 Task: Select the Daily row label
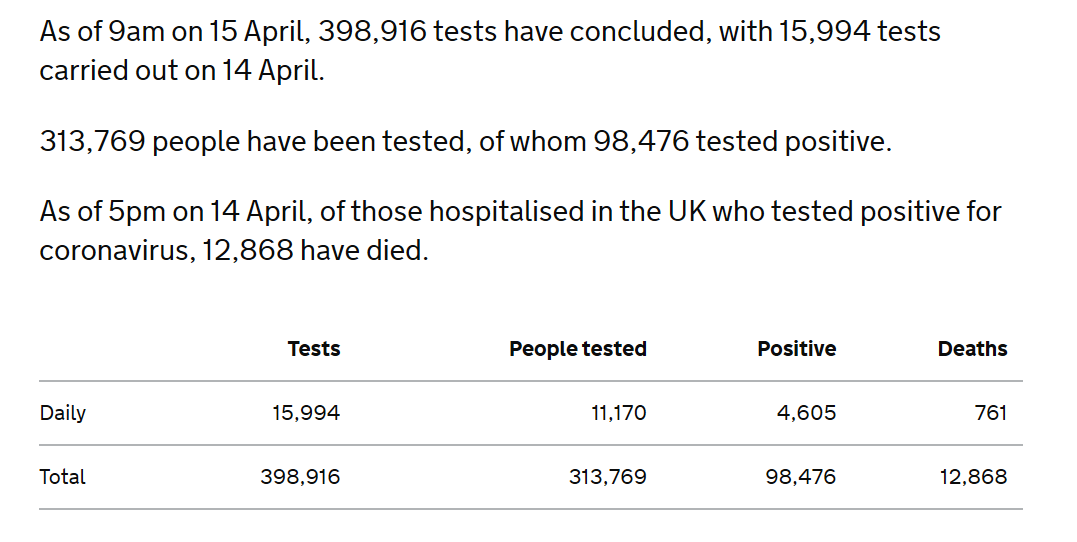coord(63,413)
